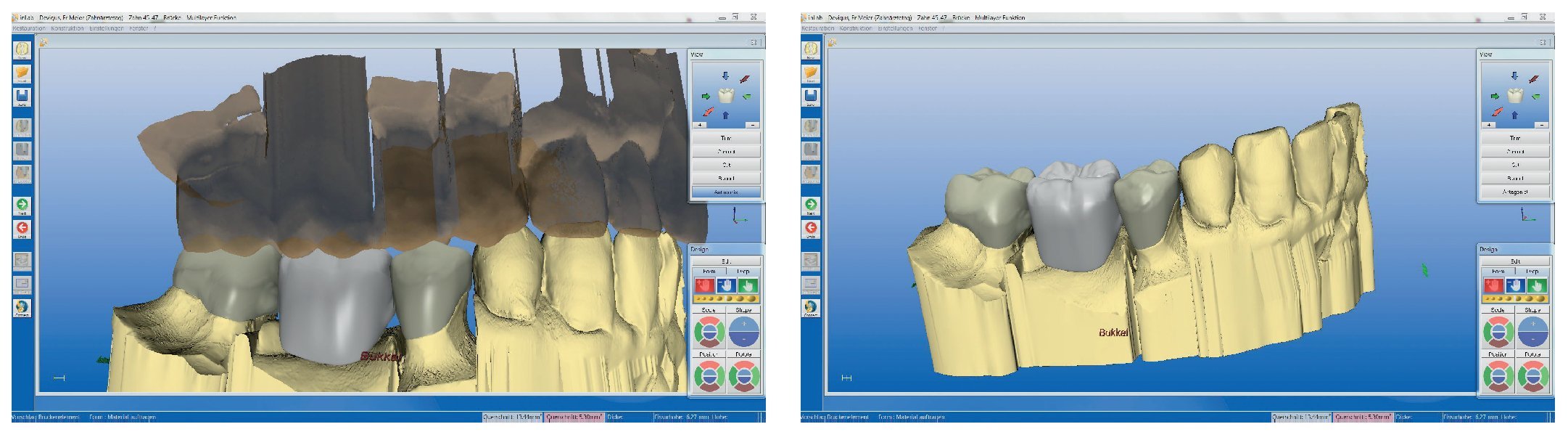Click the Load folder icon in left window

(x=22, y=73)
